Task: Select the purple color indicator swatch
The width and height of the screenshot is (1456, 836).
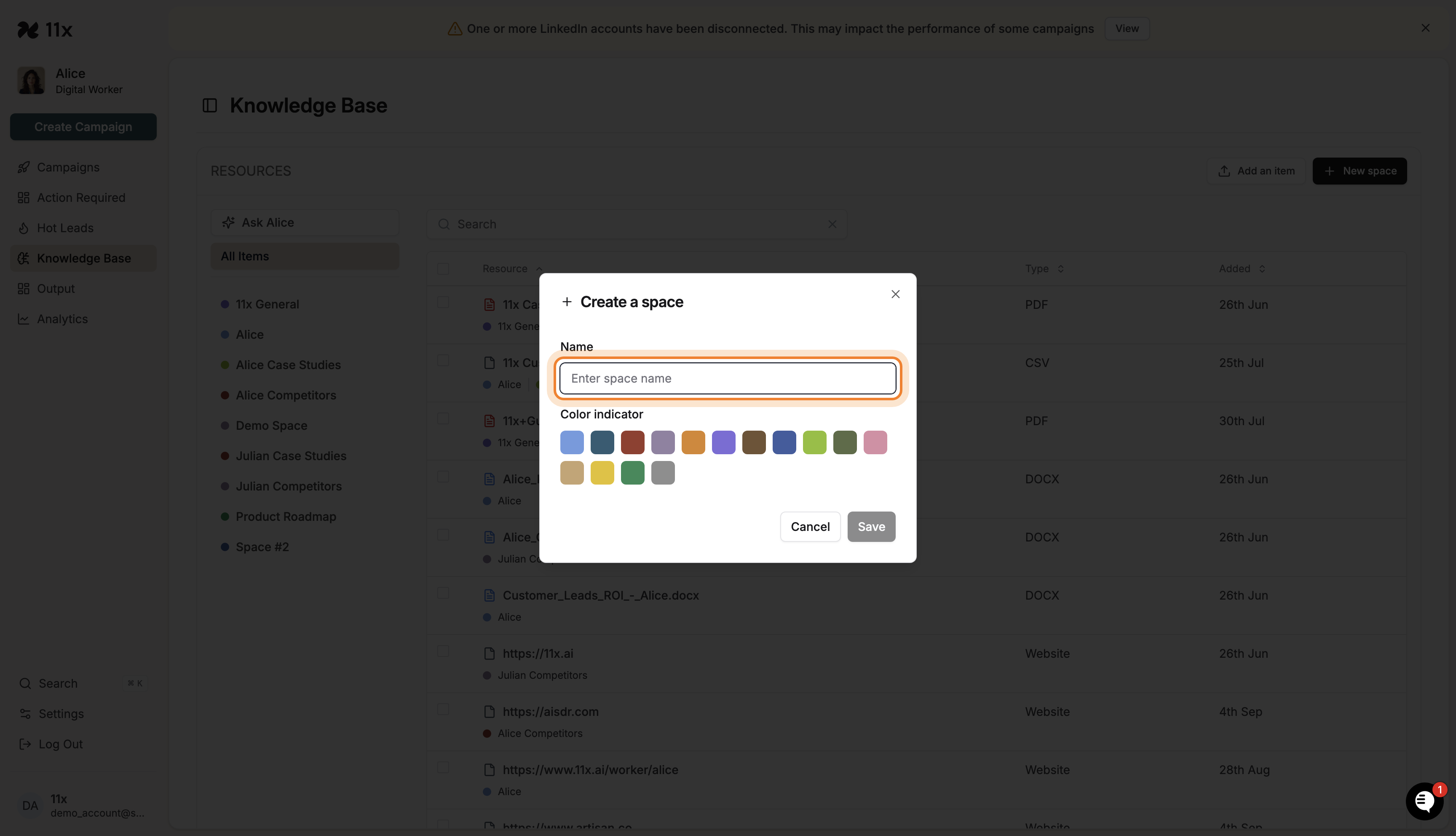Action: point(724,442)
